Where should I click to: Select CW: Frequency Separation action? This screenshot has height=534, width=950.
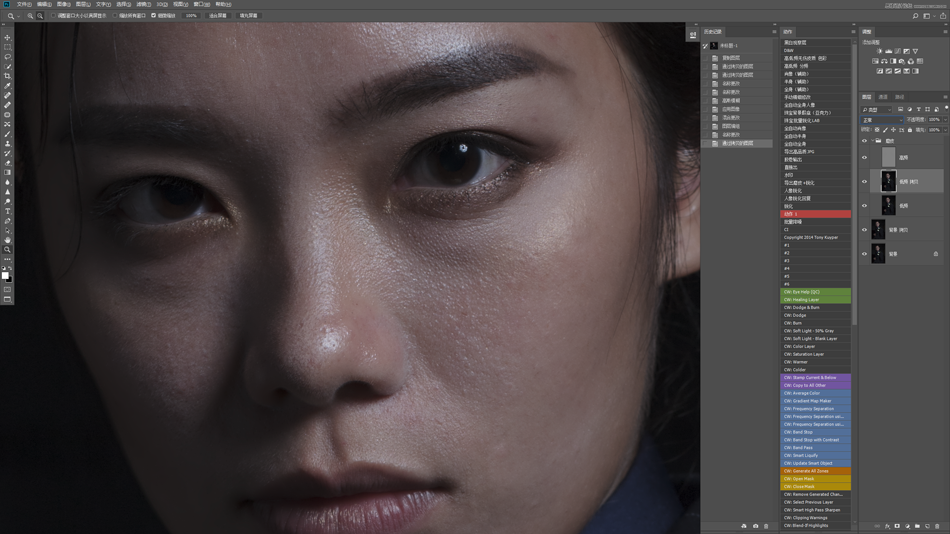click(815, 409)
